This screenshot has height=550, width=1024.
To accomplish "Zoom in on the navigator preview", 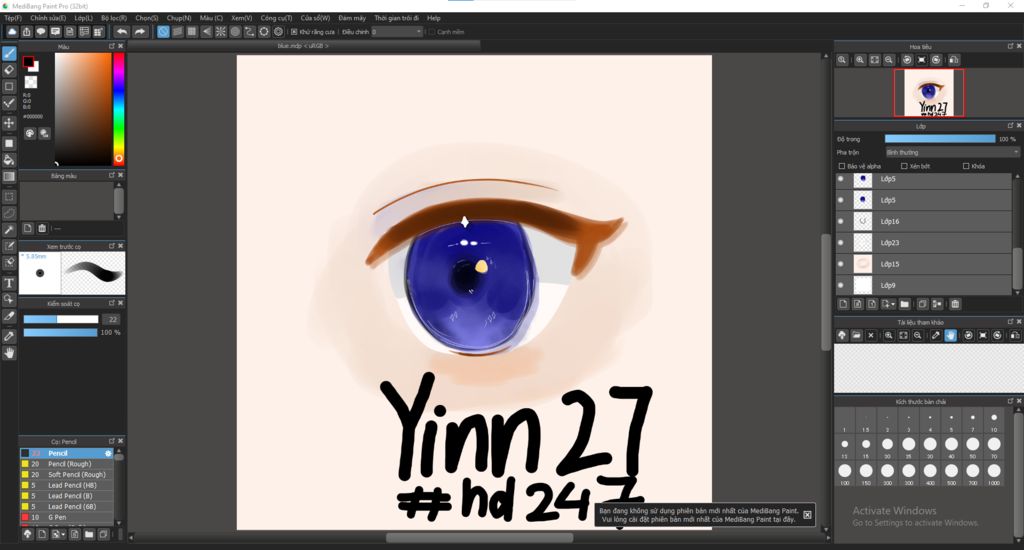I will point(860,59).
